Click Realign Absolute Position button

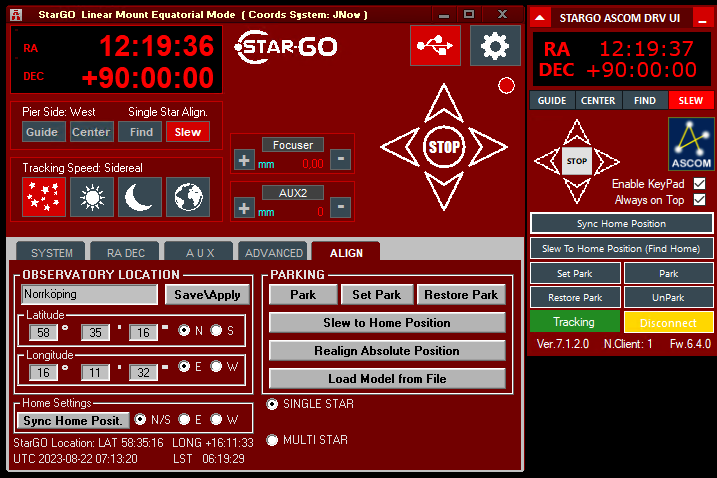pyautogui.click(x=387, y=350)
